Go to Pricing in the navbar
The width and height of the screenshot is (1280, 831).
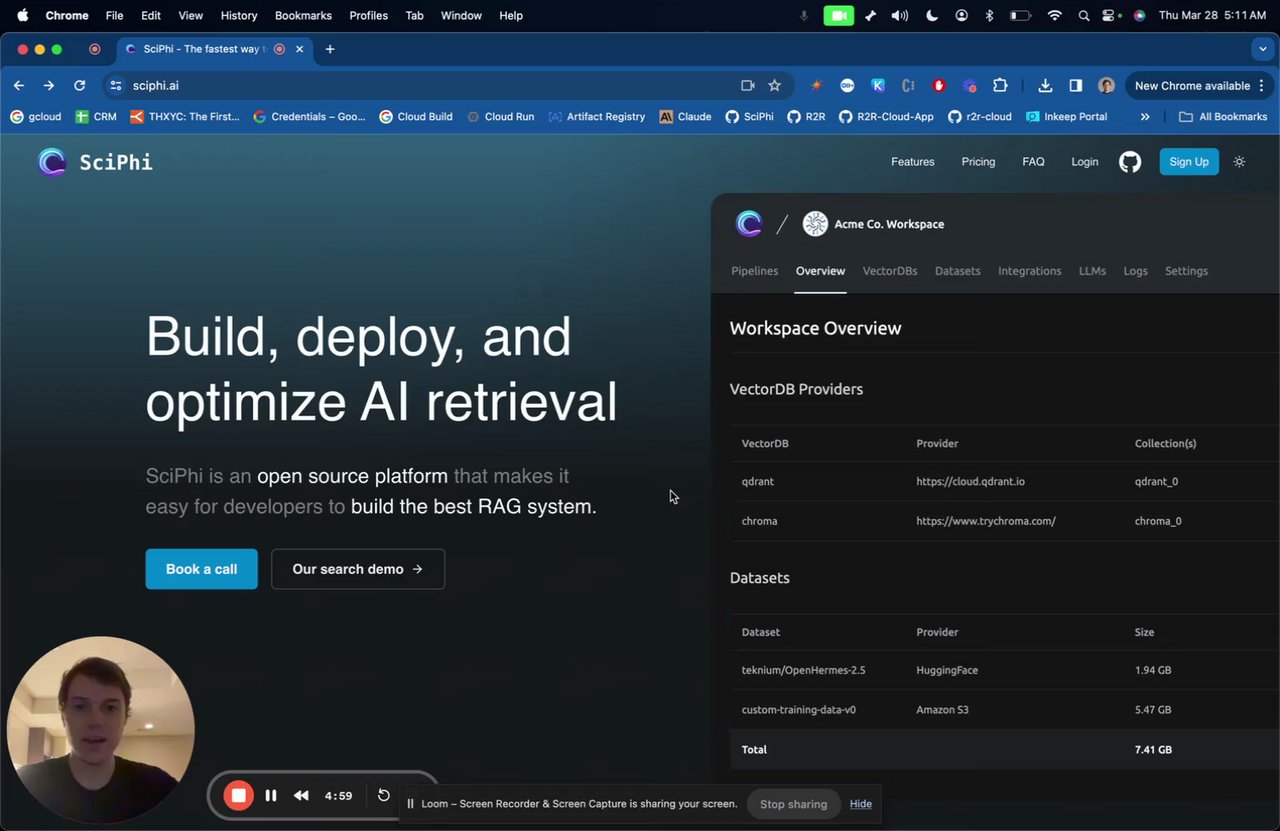[978, 162]
